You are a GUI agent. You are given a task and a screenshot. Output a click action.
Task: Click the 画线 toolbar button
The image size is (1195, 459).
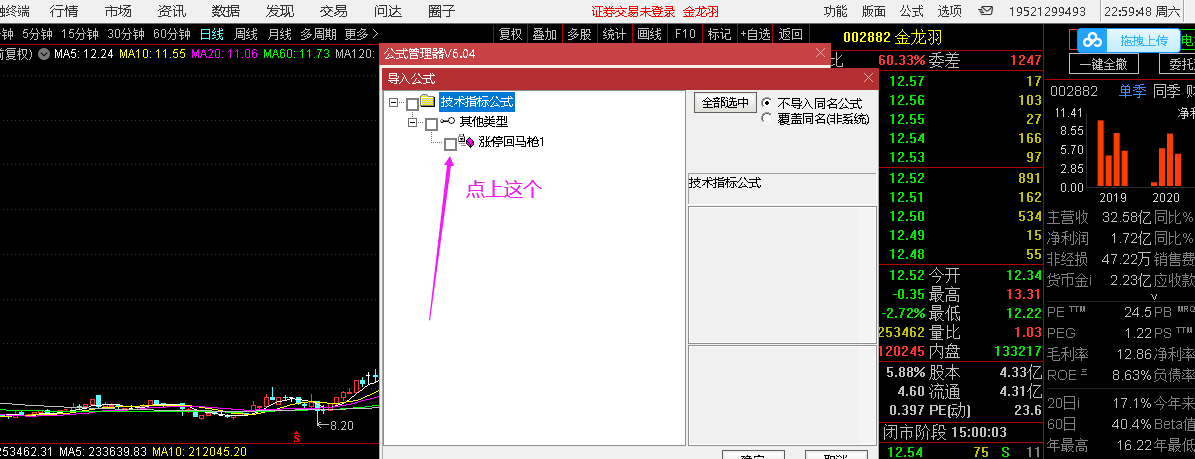649,34
